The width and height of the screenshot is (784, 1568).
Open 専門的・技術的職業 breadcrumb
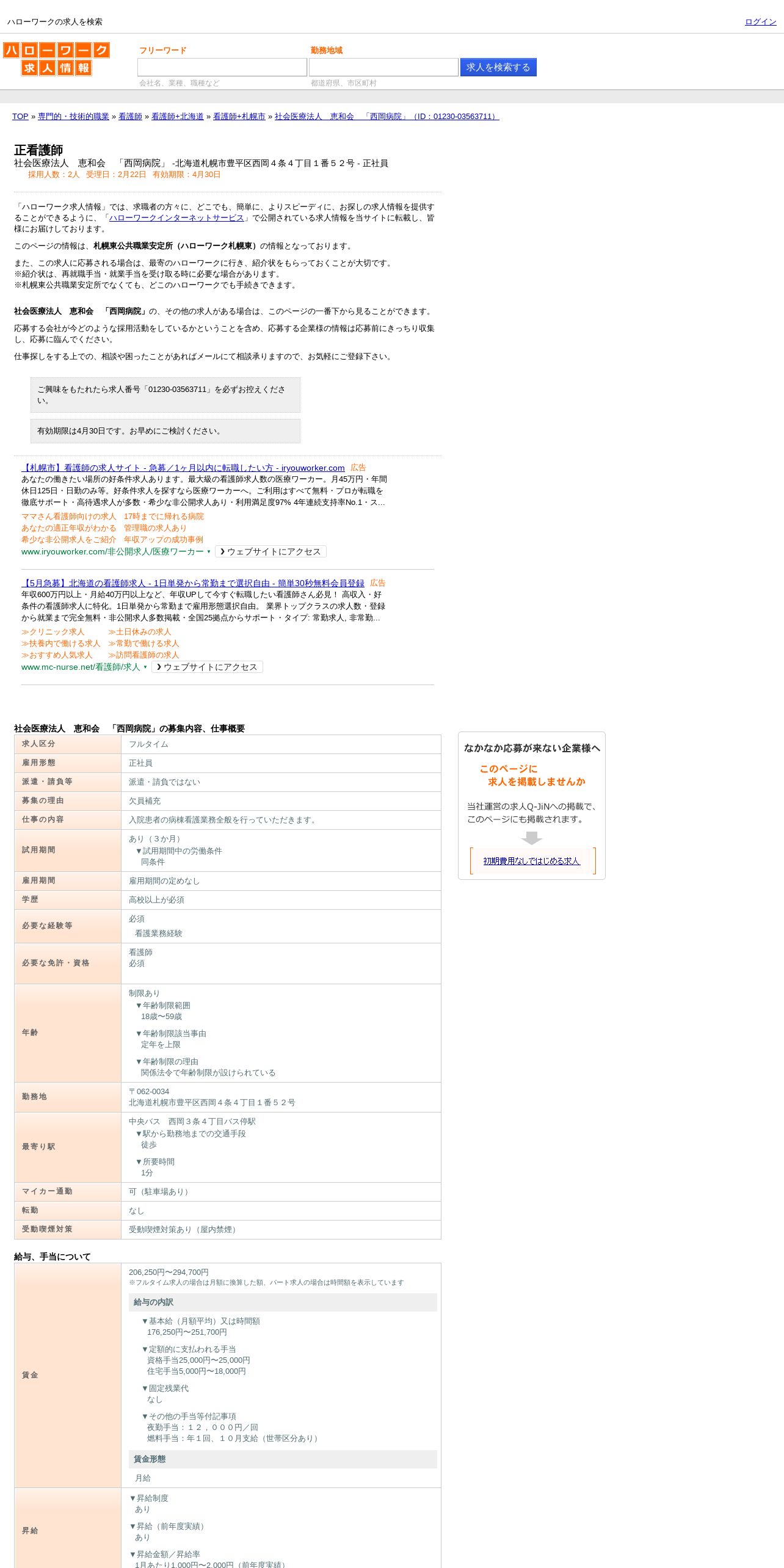(73, 117)
